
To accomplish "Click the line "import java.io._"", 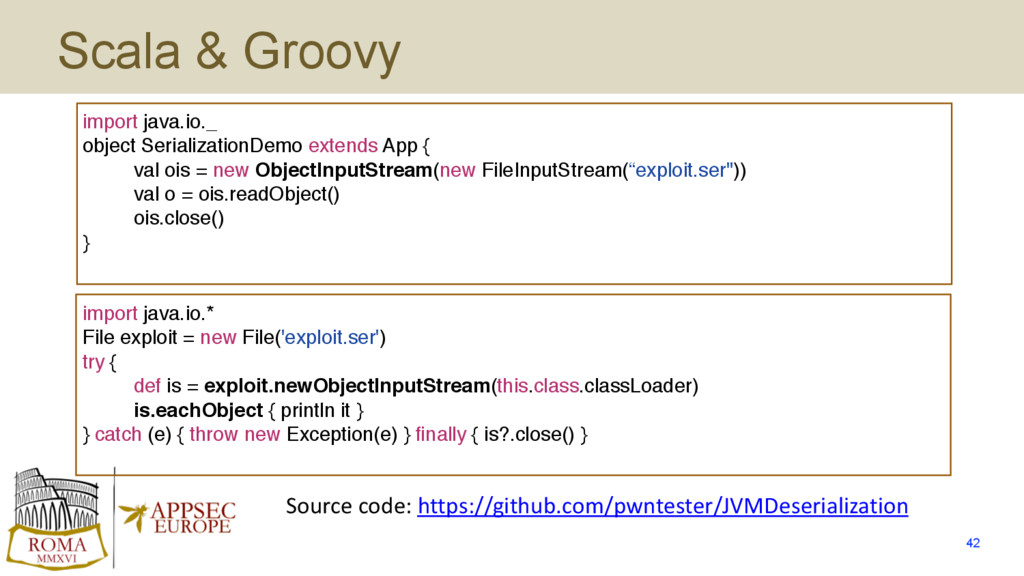I will pyautogui.click(x=150, y=122).
